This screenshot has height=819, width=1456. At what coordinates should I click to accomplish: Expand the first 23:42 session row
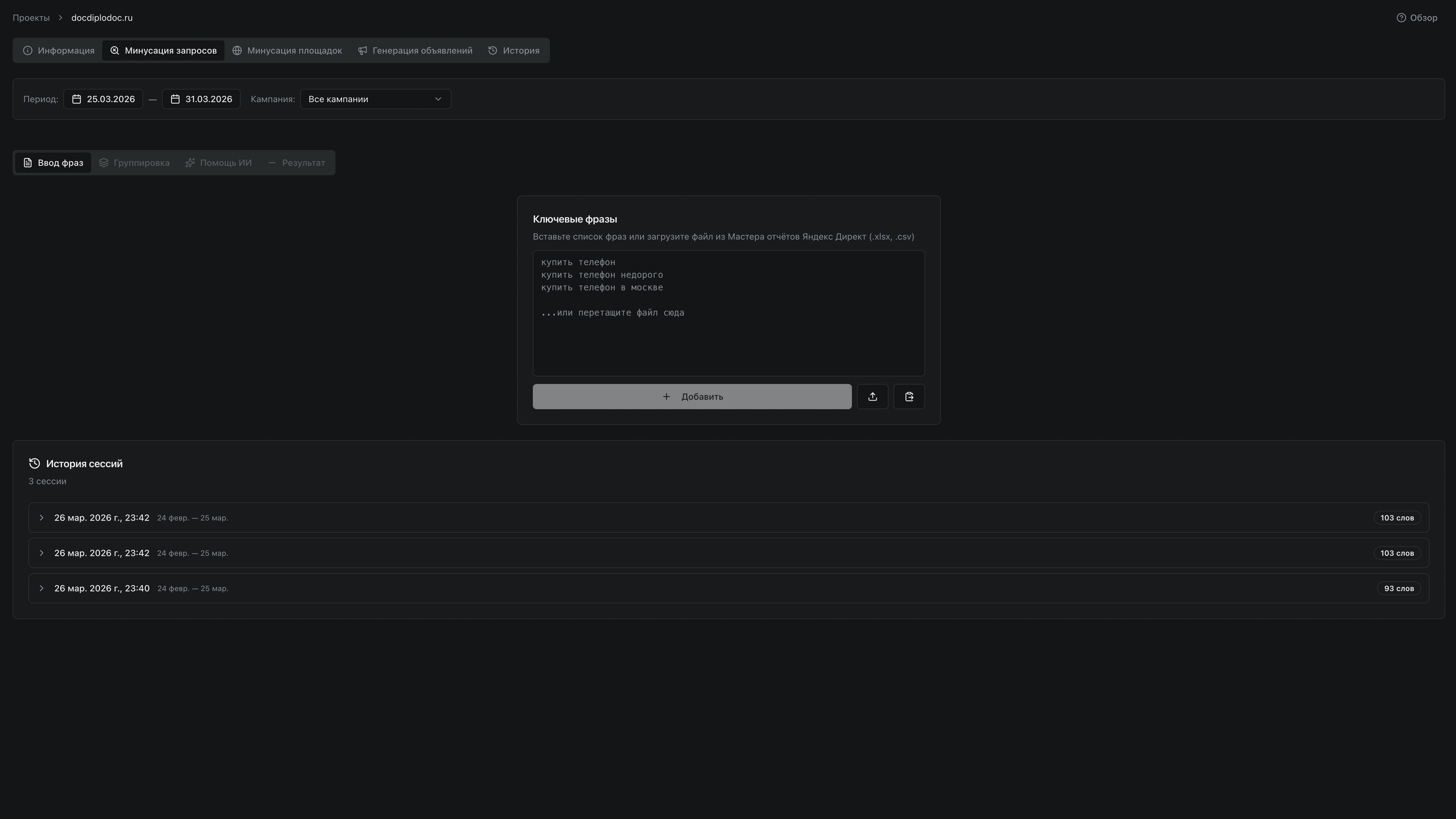click(41, 518)
